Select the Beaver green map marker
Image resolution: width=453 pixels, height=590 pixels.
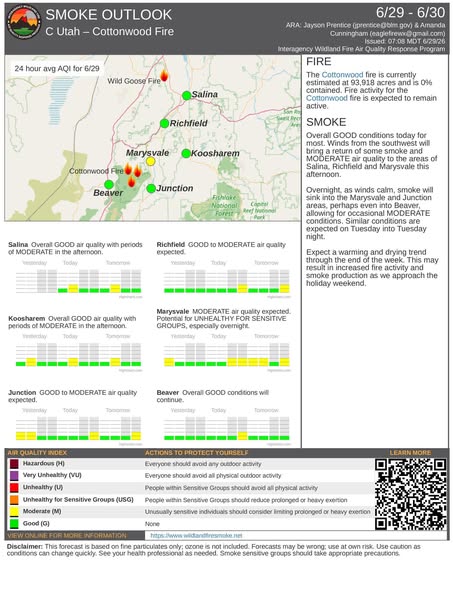109,185
